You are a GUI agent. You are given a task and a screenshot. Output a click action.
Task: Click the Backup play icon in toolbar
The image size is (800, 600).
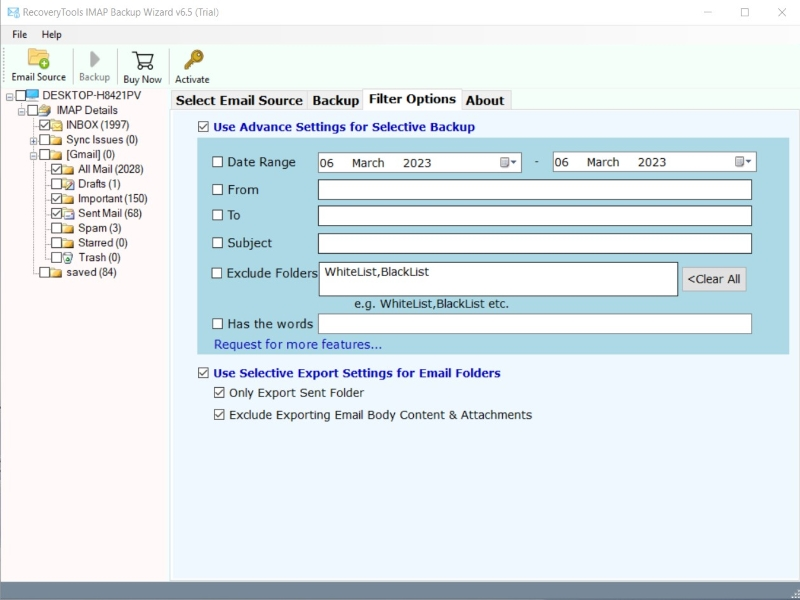[x=94, y=59]
